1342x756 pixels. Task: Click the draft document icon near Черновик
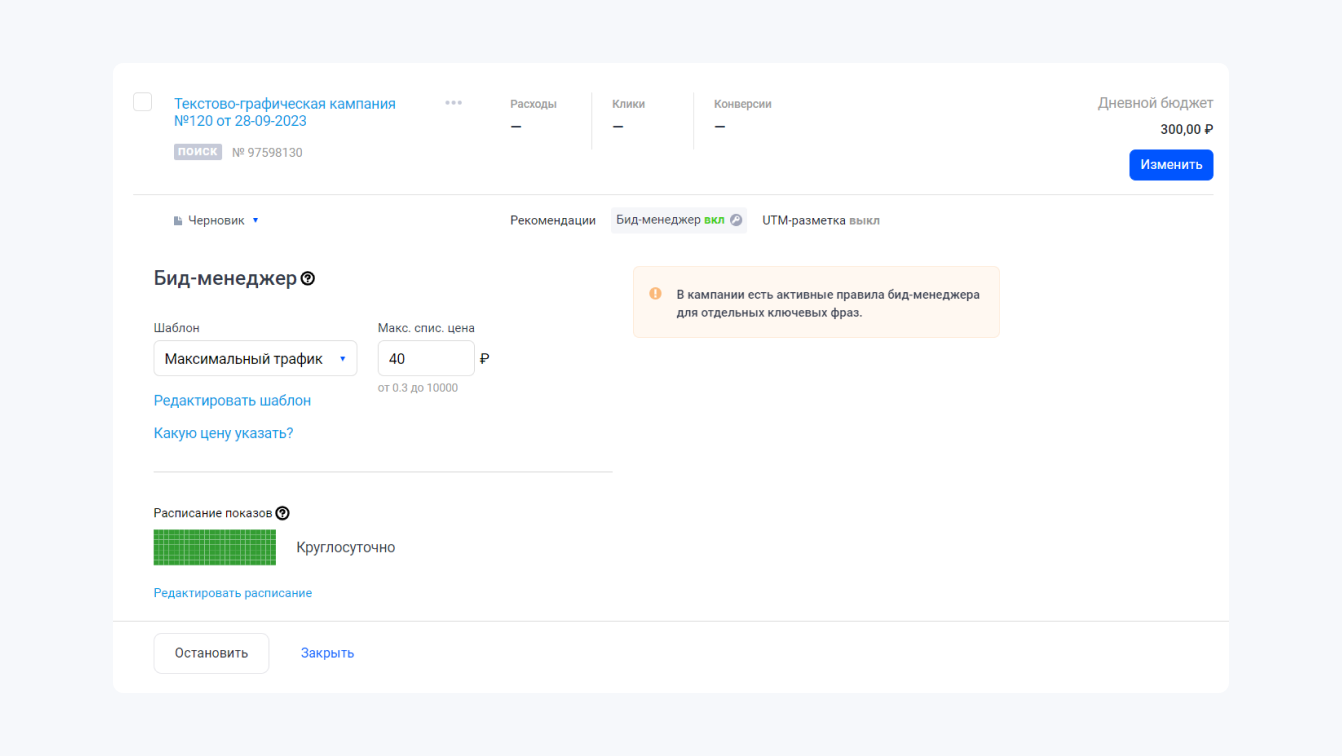[178, 221]
